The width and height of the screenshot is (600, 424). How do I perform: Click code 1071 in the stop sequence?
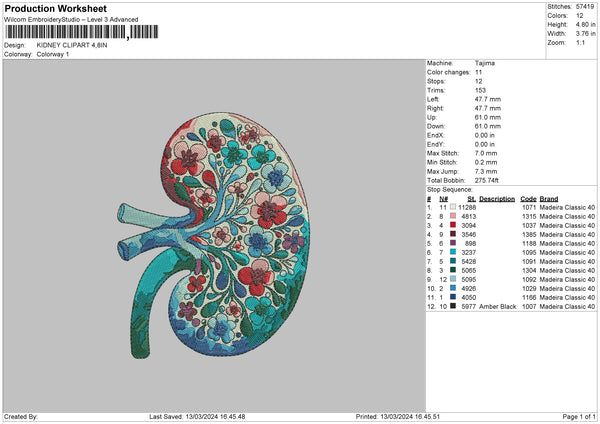coord(529,207)
